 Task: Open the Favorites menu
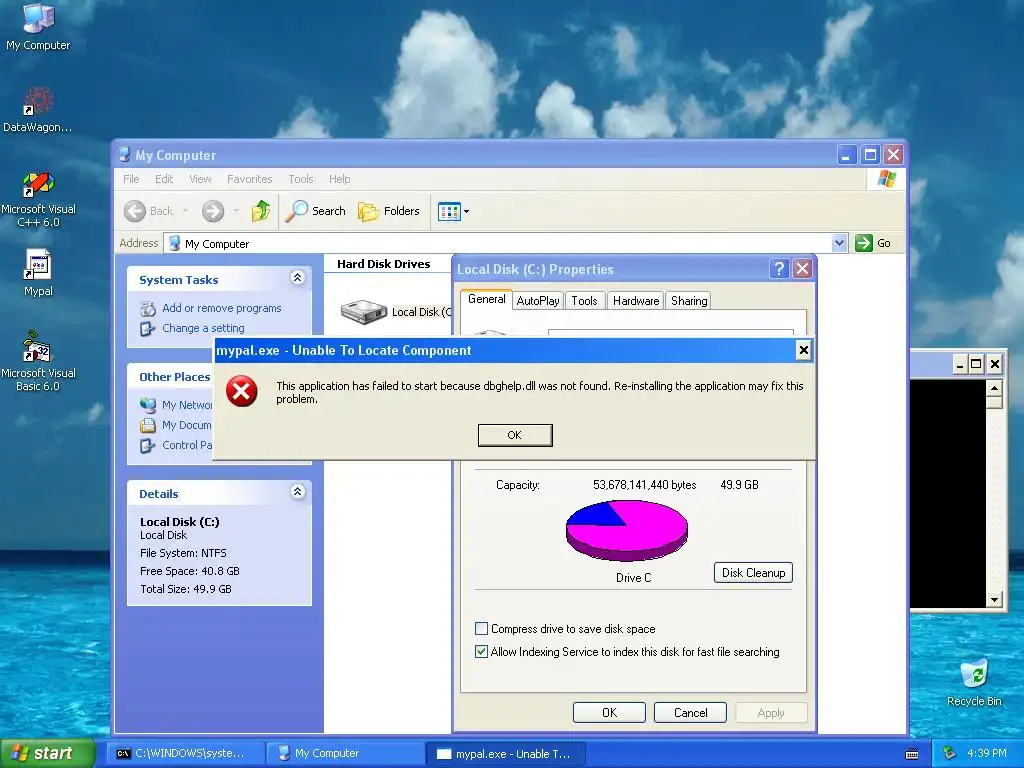(x=249, y=179)
